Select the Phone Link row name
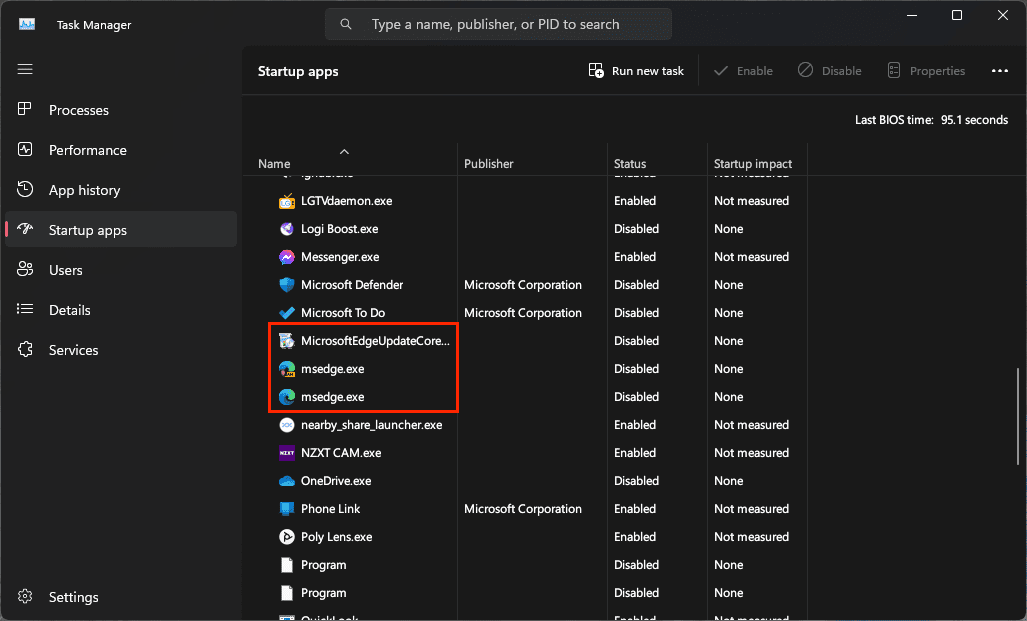The height and width of the screenshot is (621, 1027). click(x=330, y=509)
